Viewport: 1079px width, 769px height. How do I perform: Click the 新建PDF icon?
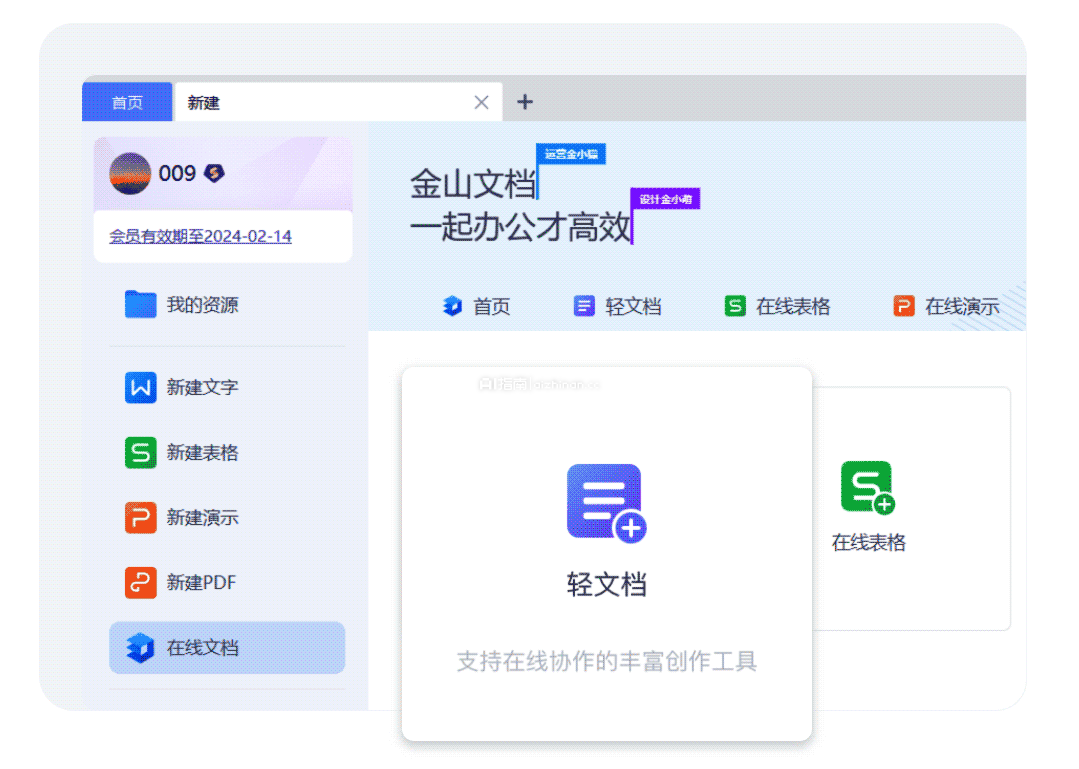140,583
